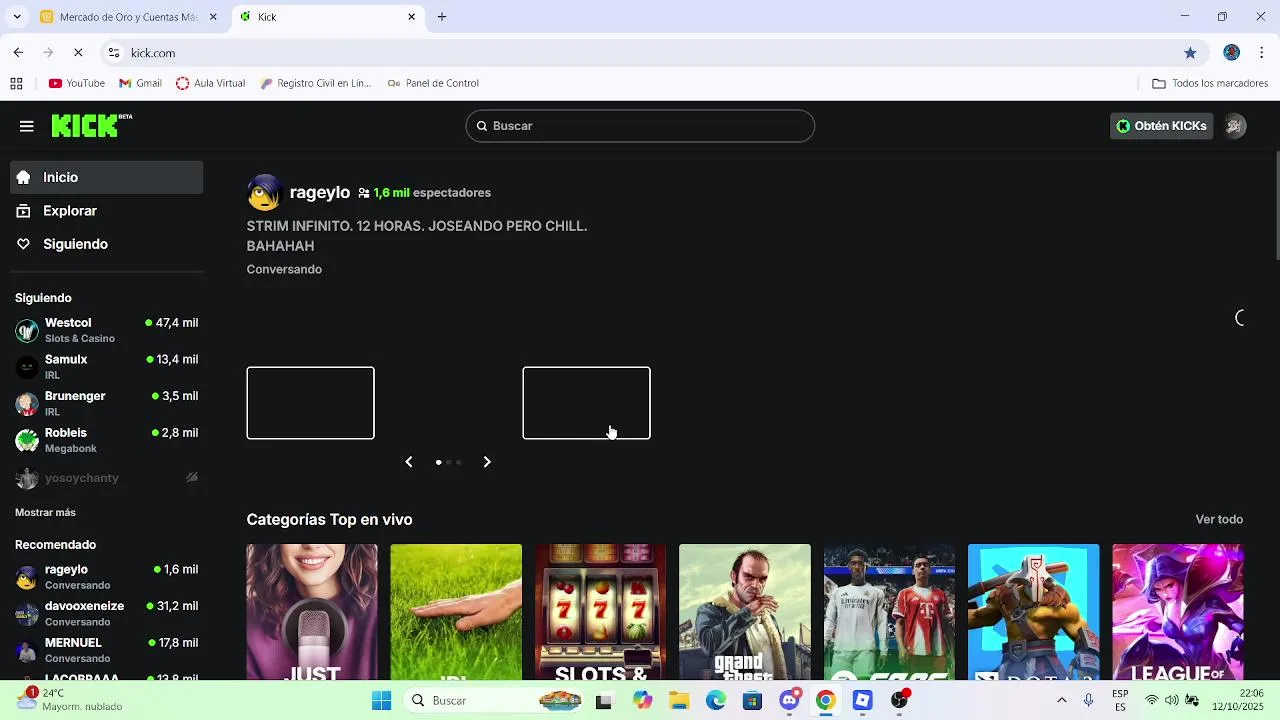The image size is (1280, 720).
Task: Show hidden system tray icons
Action: 1061,701
